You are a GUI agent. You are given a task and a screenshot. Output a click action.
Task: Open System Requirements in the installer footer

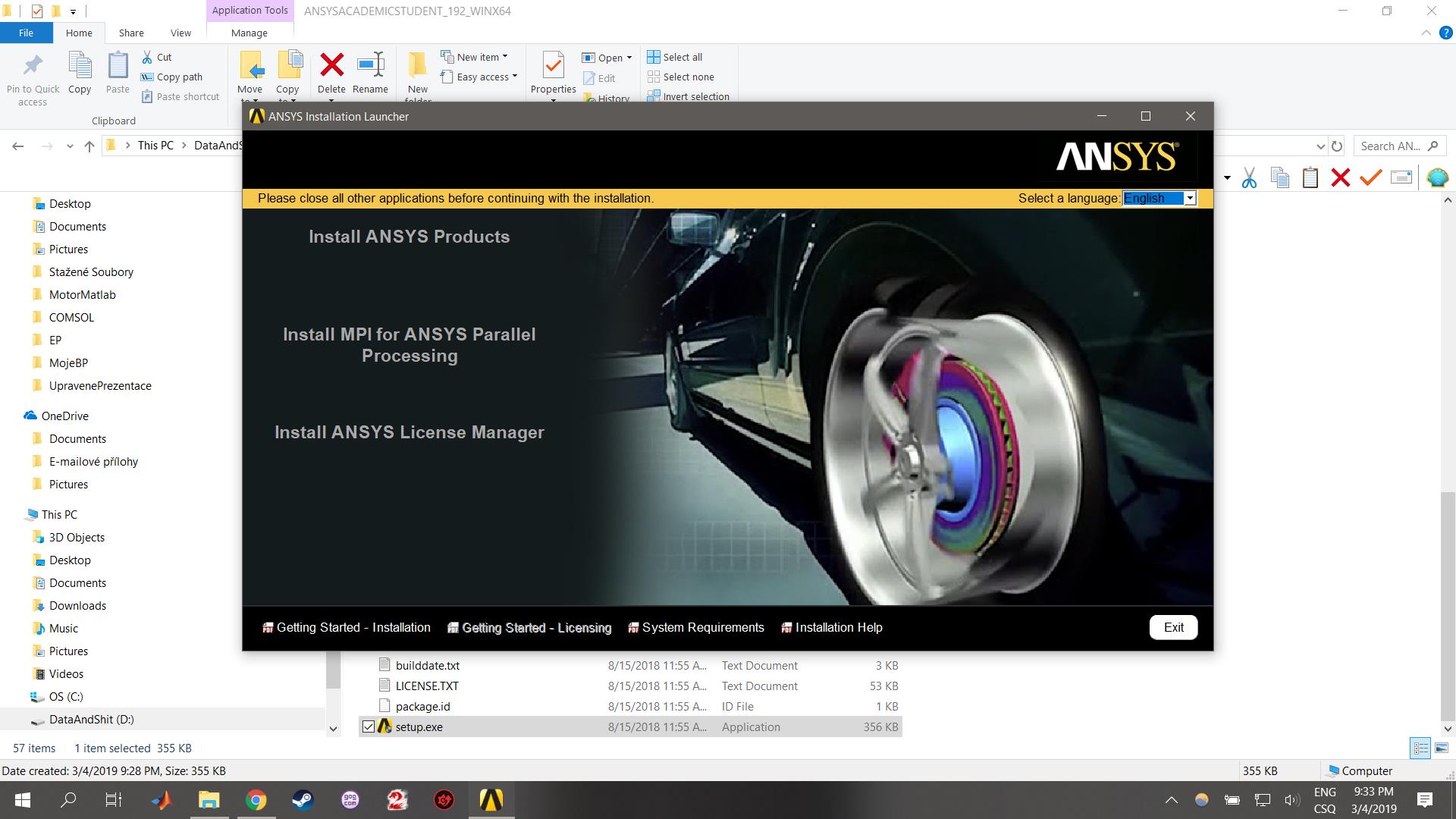(695, 627)
